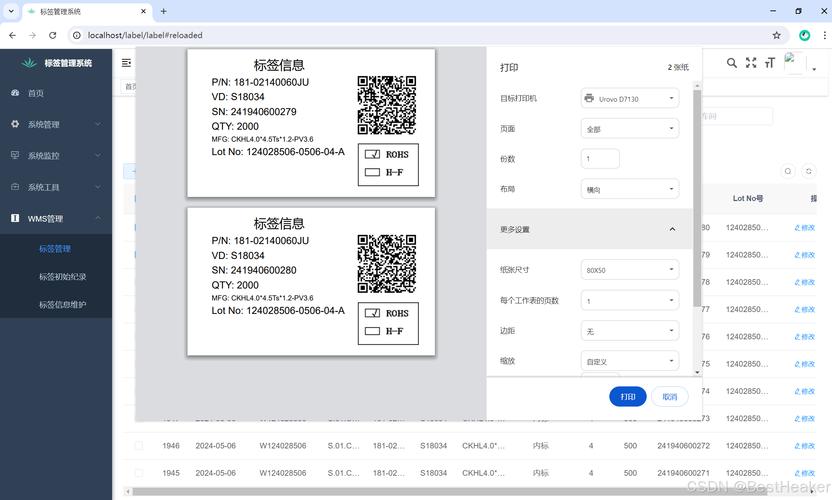
Task: Expand the 系统管理 sidebar menu
Action: tap(56, 124)
